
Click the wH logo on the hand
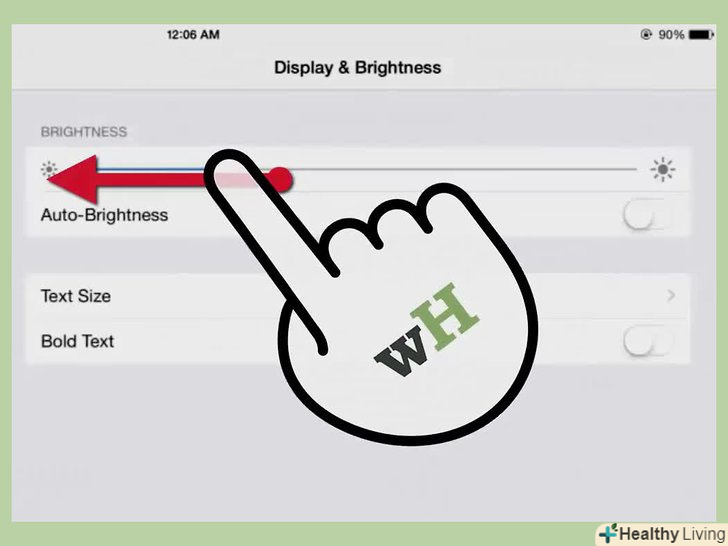(427, 330)
